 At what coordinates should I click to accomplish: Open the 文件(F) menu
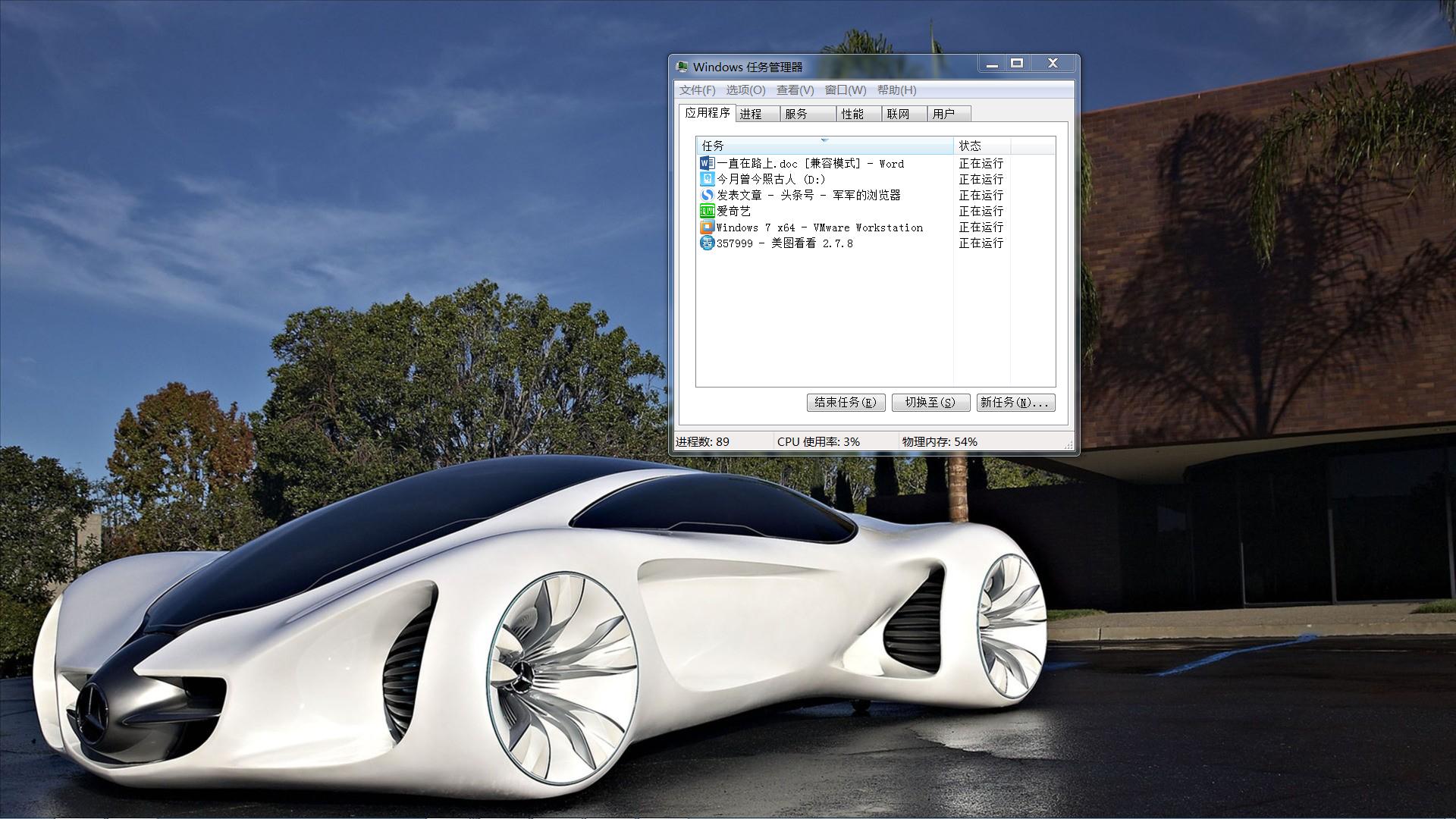[697, 90]
